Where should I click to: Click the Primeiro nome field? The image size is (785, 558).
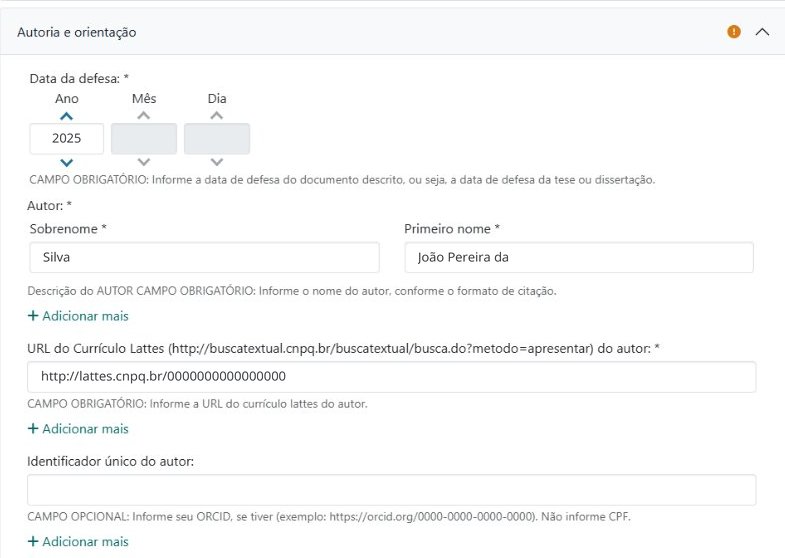[579, 257]
